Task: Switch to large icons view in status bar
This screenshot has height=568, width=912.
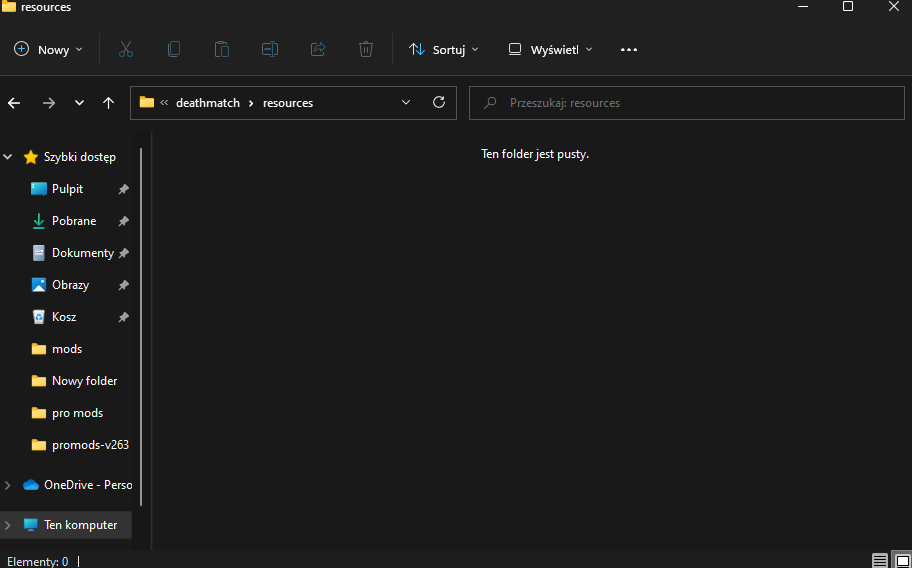Action: (x=903, y=560)
